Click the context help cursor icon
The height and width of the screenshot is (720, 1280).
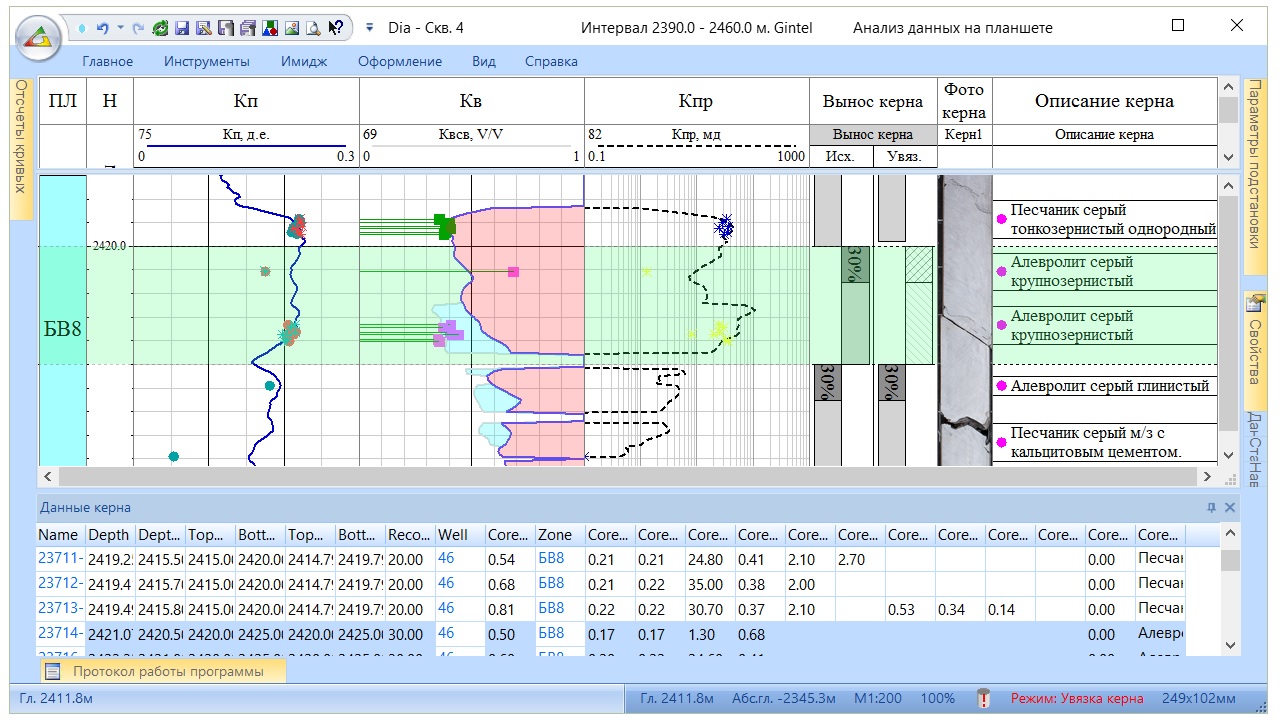336,29
